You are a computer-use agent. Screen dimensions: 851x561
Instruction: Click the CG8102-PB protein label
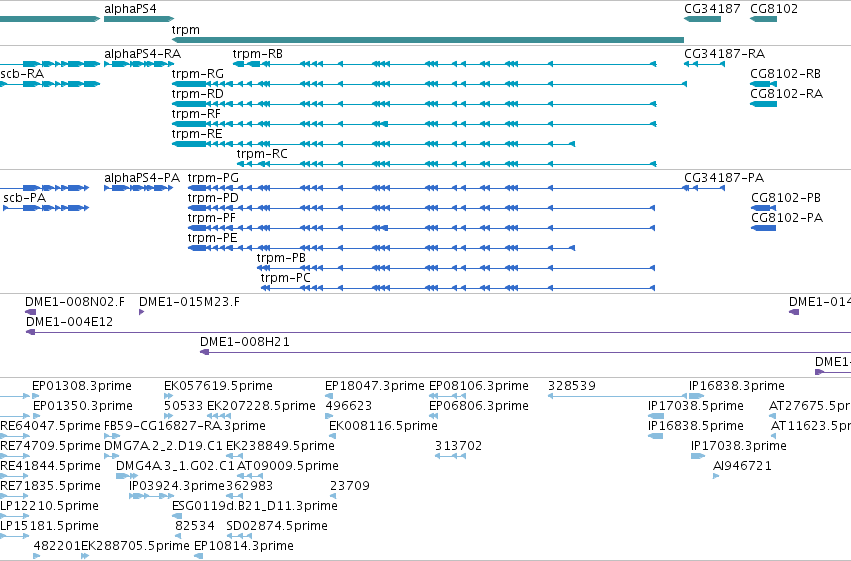coord(786,198)
